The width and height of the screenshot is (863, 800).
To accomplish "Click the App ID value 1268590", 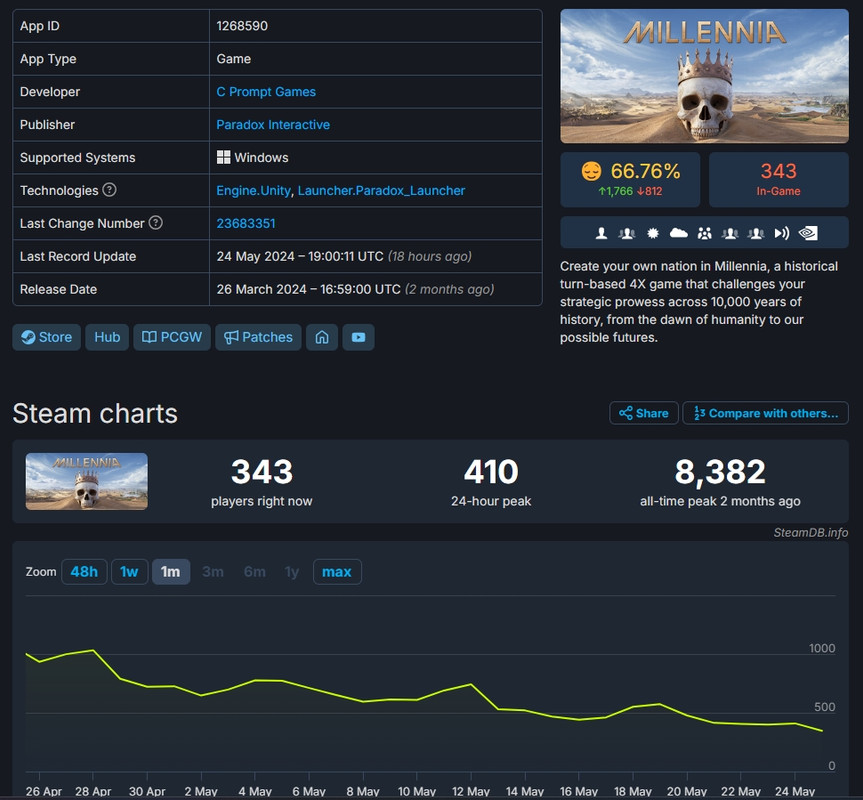I will point(242,26).
